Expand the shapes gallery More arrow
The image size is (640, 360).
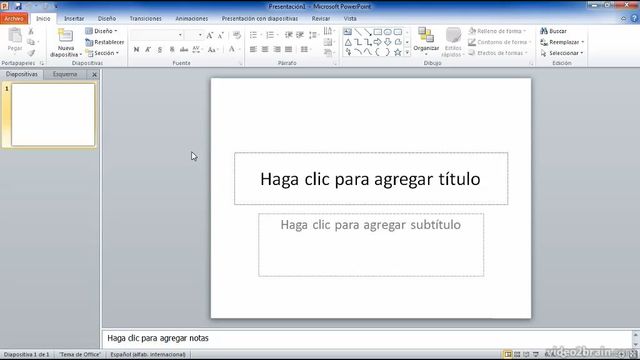click(x=407, y=52)
